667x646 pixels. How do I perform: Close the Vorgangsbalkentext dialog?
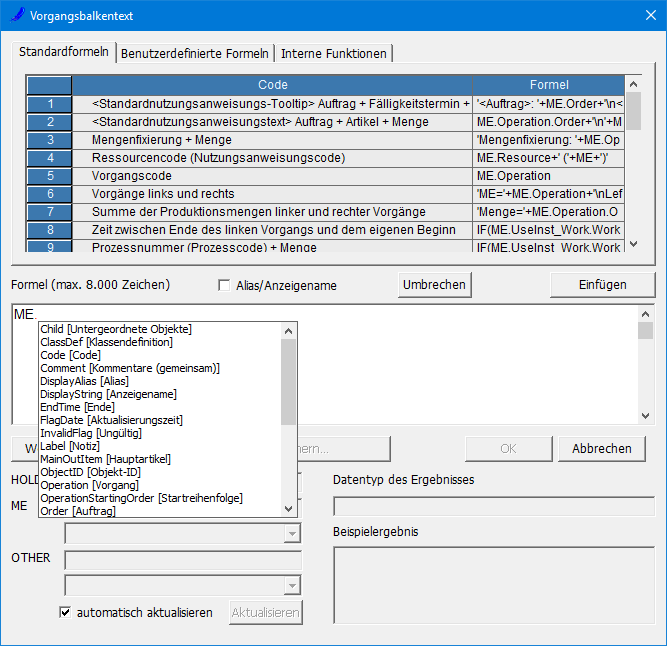pos(643,16)
